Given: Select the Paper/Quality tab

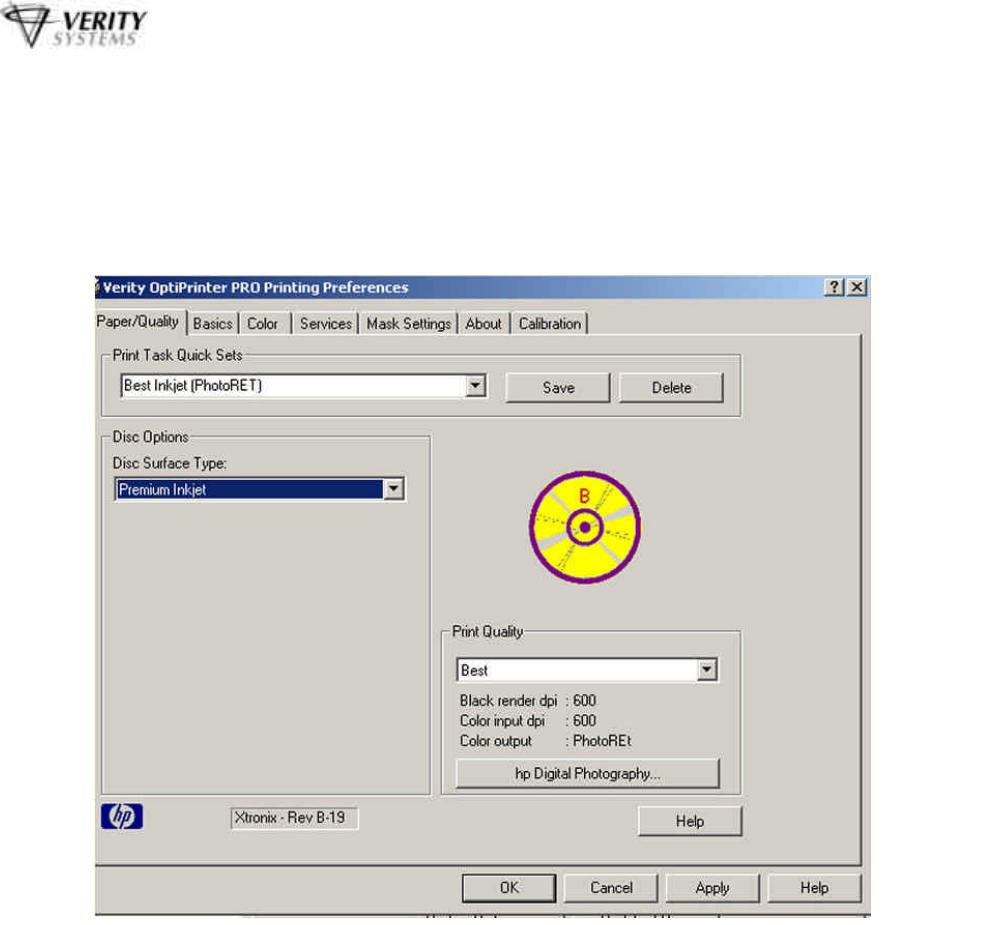Looking at the screenshot, I should (138, 321).
